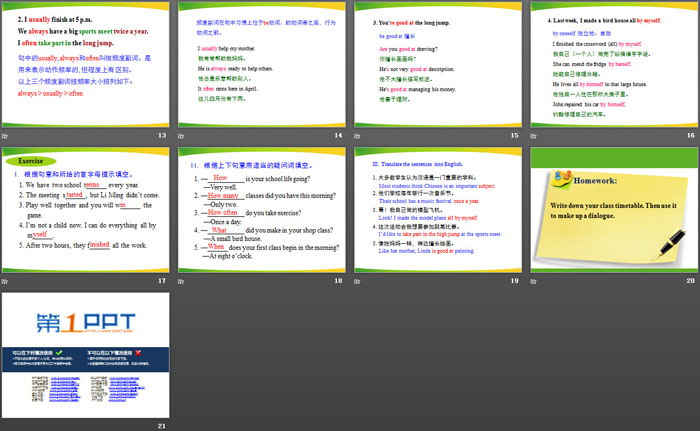Click the 1PPT logo on slide 21
The height and width of the screenshot is (431, 700).
point(86,325)
